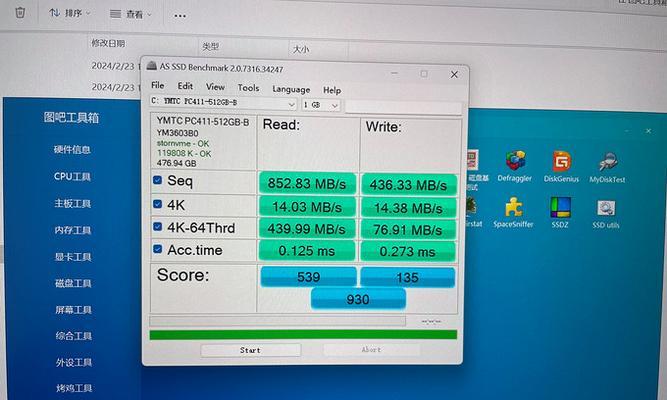Open the View menu
The image size is (667, 400).
coord(215,87)
